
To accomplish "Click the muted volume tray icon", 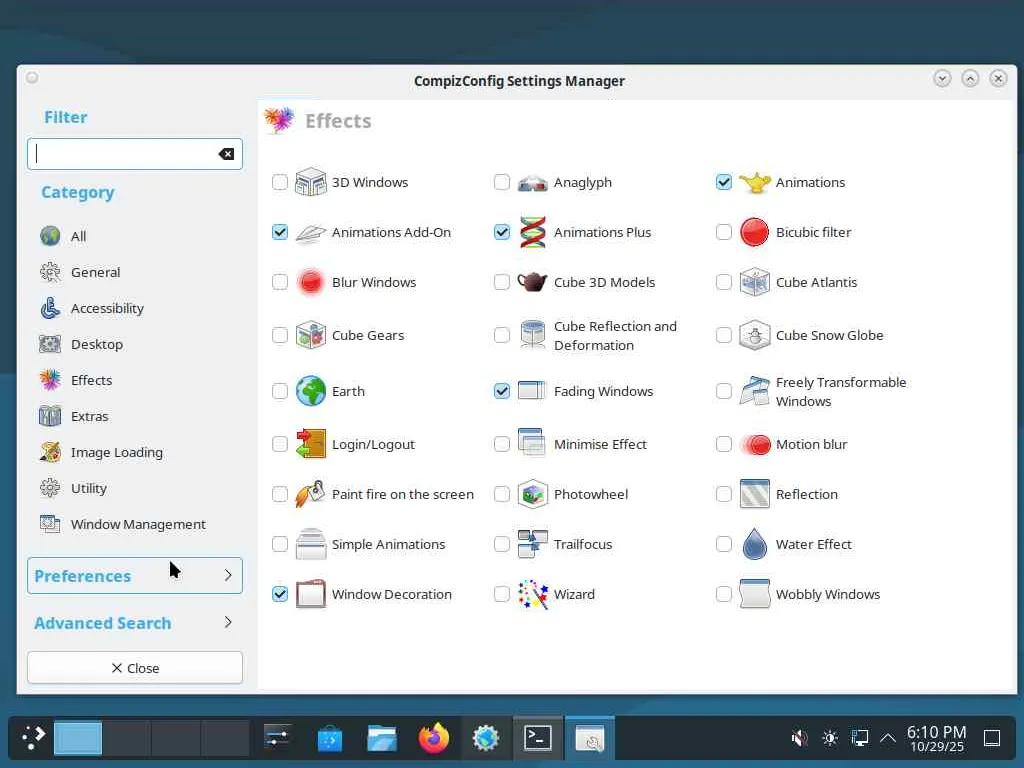I will 799,739.
